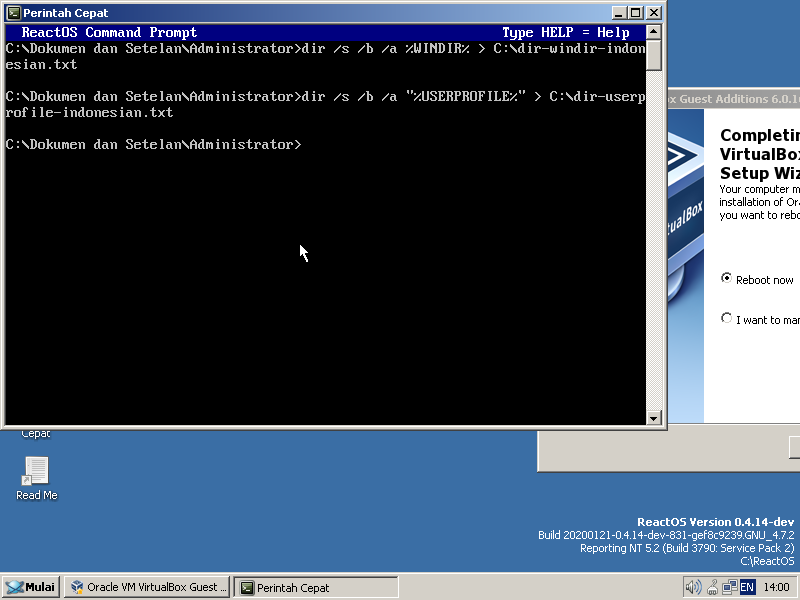This screenshot has height=600, width=800.
Task: Click the current command prompt line
Action: tap(154, 144)
